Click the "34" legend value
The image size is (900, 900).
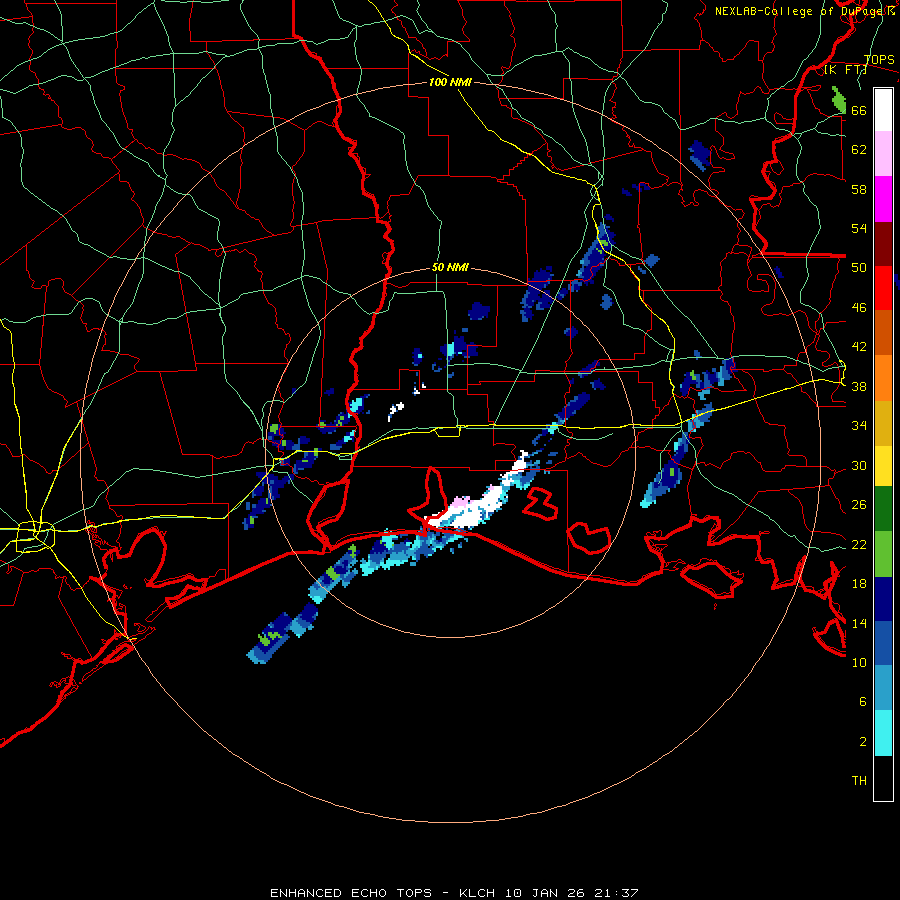pyautogui.click(x=859, y=426)
